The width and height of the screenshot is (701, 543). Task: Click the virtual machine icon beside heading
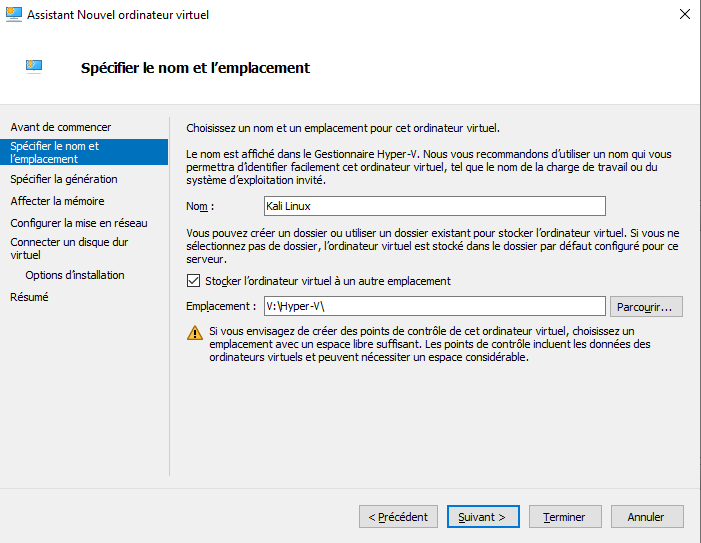pyautogui.click(x=33, y=67)
